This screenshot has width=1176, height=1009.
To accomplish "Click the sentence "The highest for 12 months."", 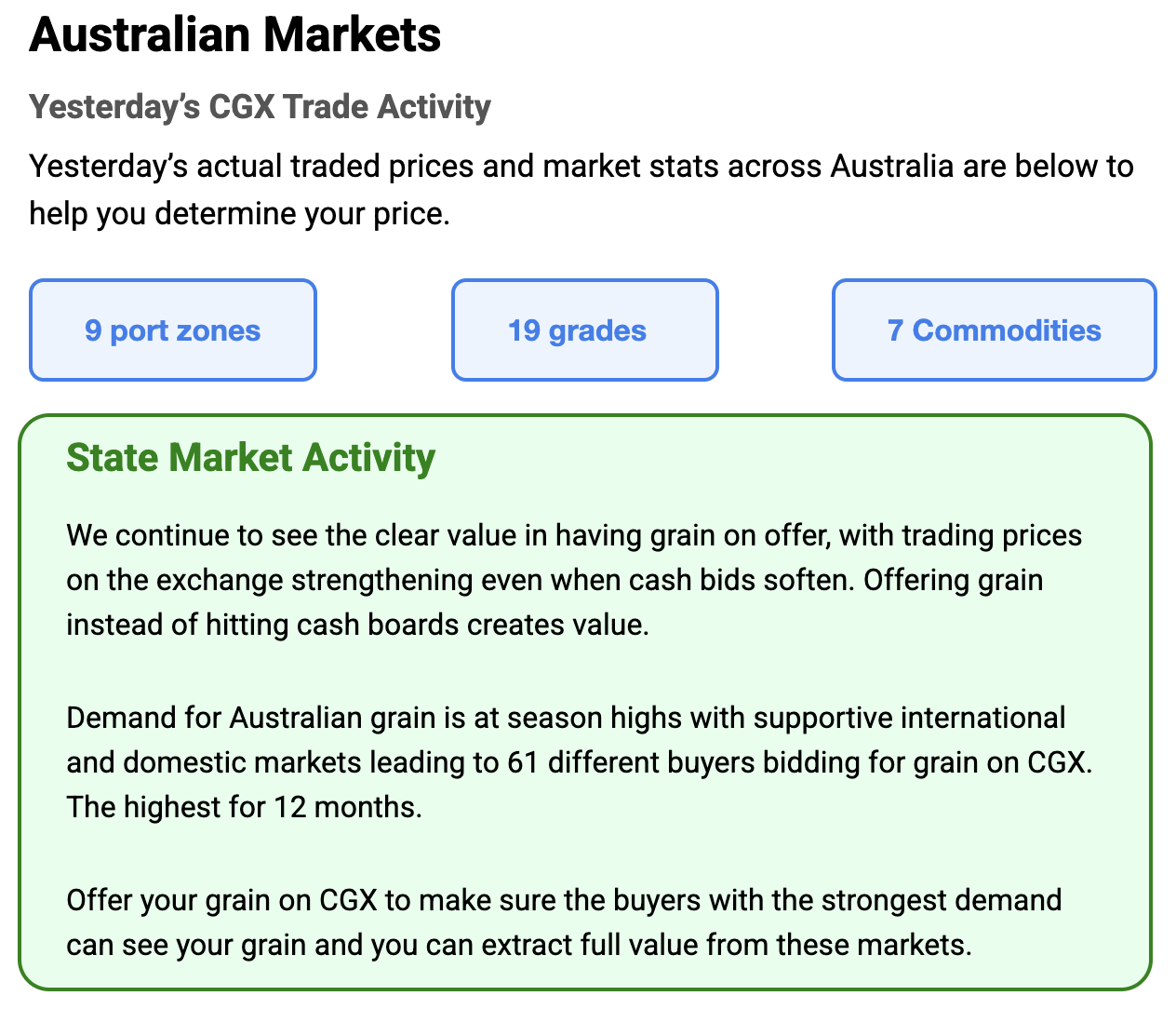I will tap(244, 807).
